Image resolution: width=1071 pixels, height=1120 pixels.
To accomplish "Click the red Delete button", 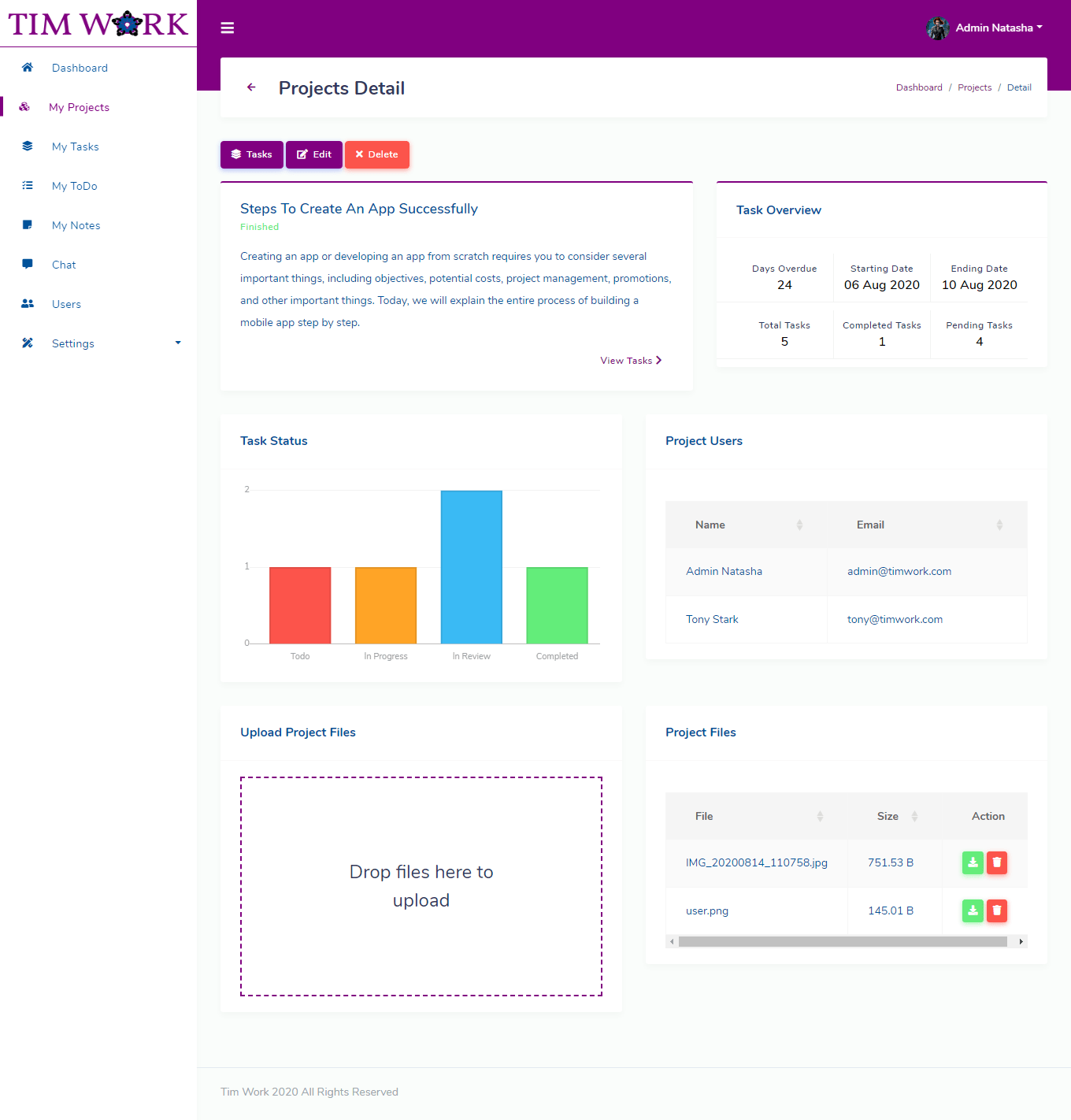I will tap(377, 154).
